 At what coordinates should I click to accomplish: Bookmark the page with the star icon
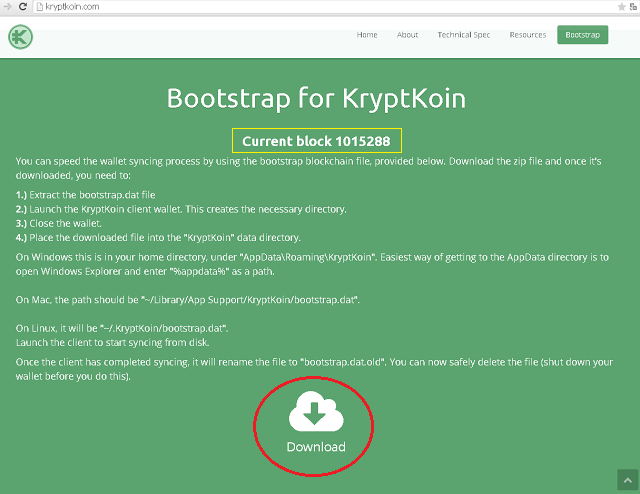[621, 7]
